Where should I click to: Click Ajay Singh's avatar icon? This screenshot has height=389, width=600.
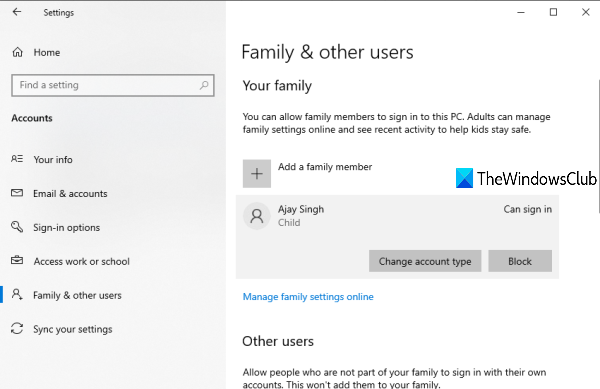click(257, 216)
